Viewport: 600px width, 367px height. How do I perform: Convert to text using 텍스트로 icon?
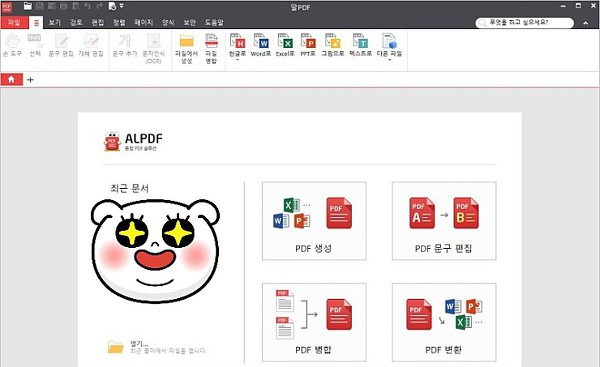360,45
